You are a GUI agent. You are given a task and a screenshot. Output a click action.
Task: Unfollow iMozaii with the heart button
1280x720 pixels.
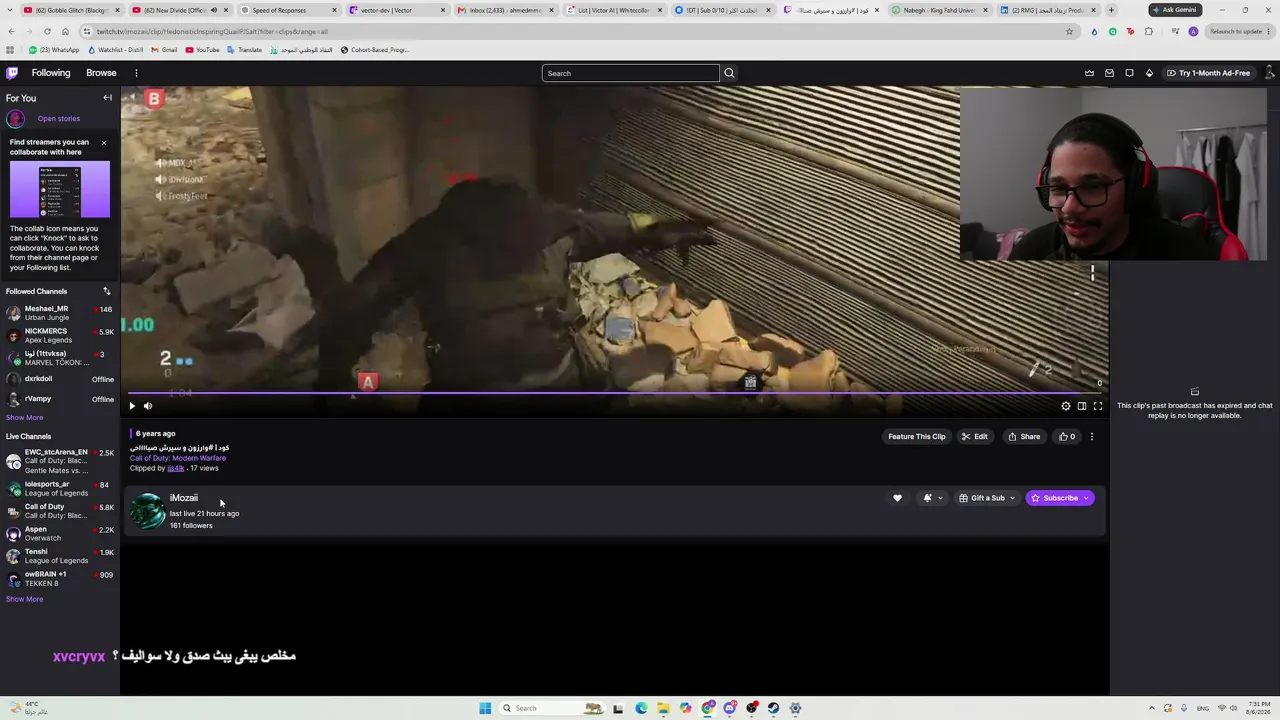point(897,498)
